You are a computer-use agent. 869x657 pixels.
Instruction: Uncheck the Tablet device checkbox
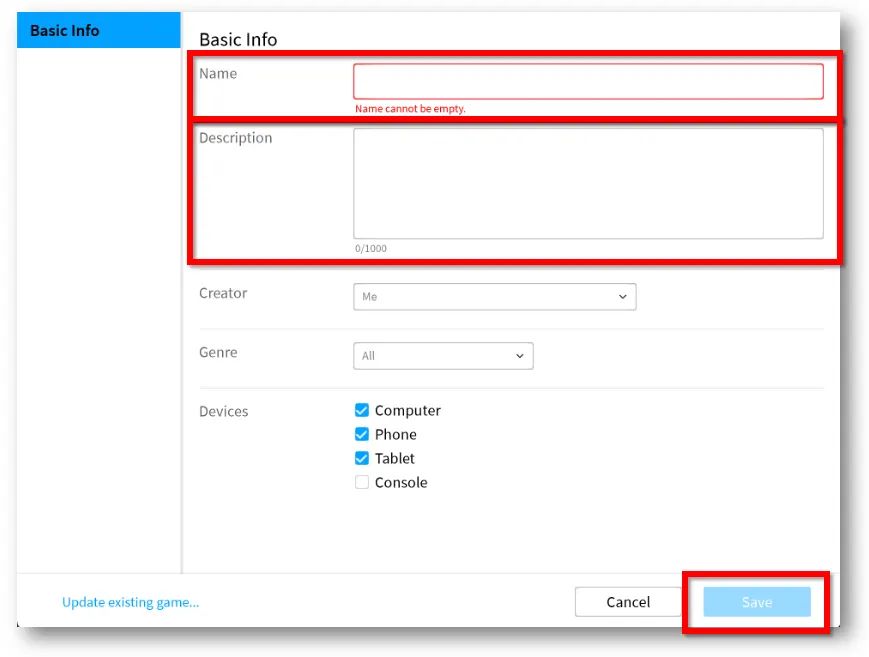pos(362,458)
